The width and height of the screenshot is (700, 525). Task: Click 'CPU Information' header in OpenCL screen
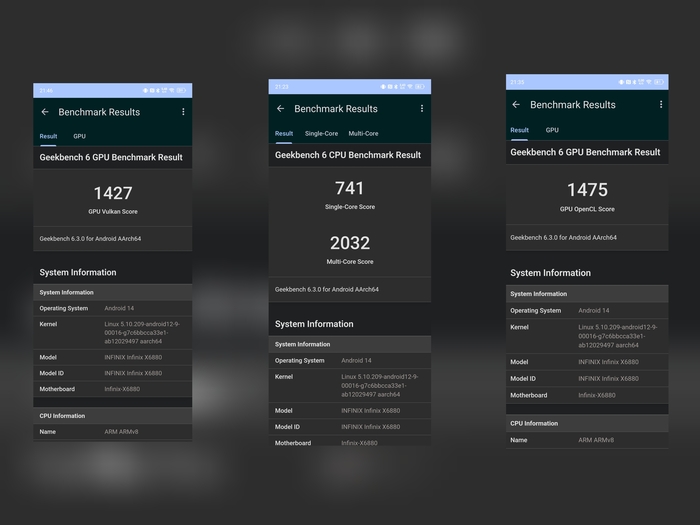click(x=534, y=424)
